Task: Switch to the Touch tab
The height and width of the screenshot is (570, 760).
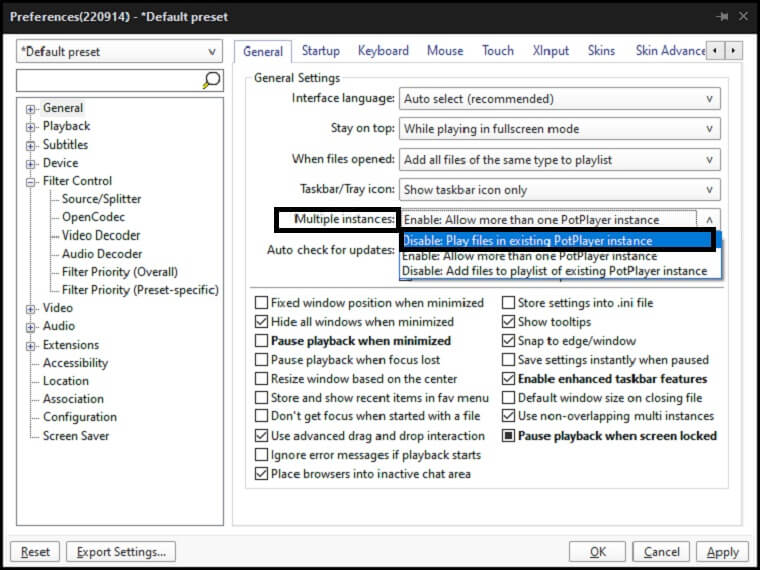Action: click(x=498, y=51)
